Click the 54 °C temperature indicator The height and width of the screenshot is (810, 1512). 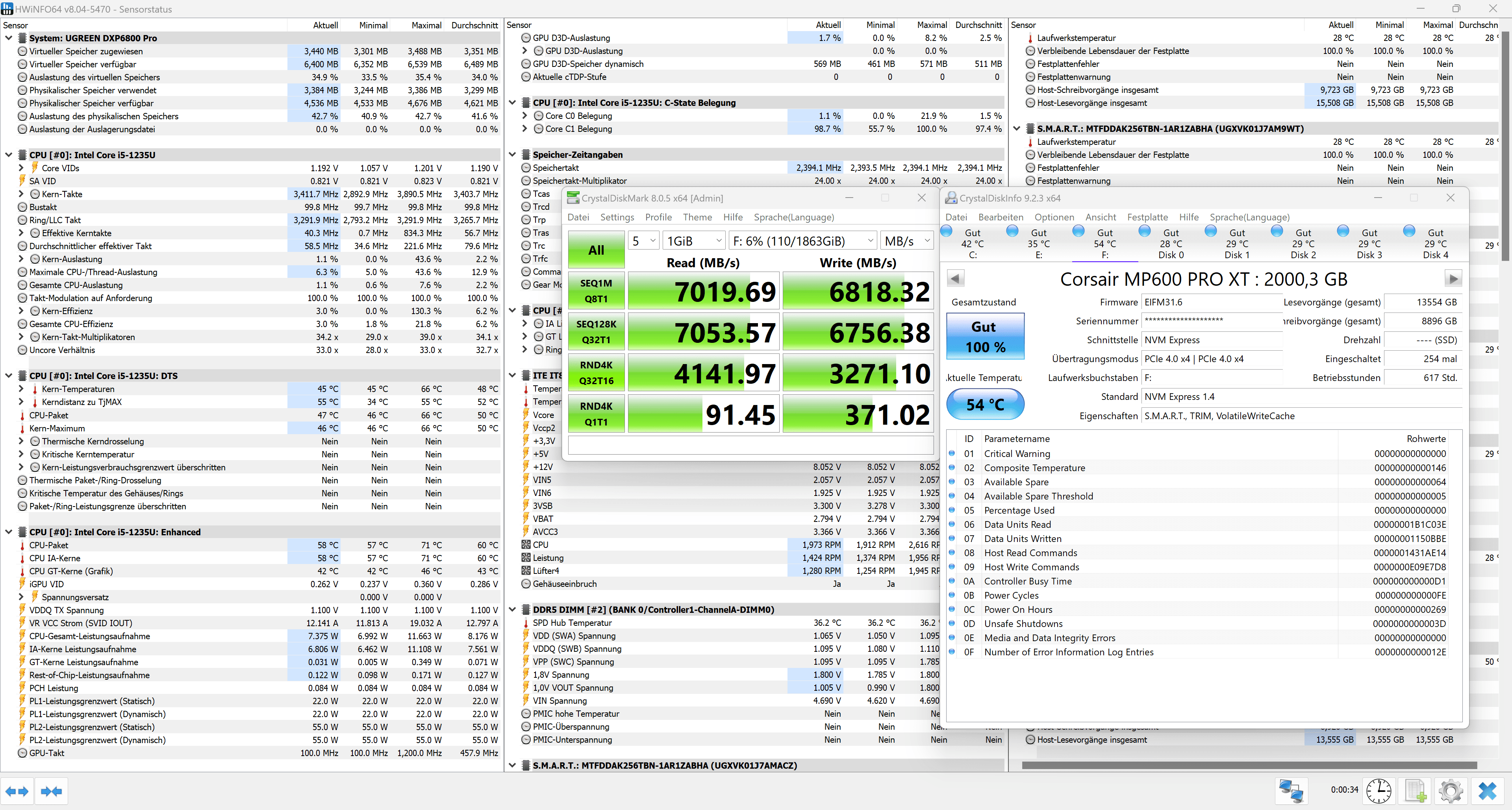click(985, 405)
